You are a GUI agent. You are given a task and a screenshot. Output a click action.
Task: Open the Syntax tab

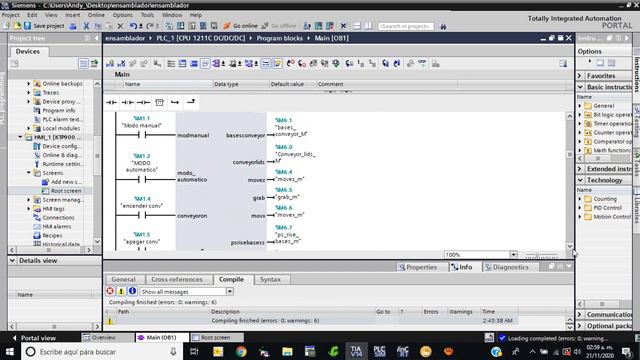[x=270, y=280]
